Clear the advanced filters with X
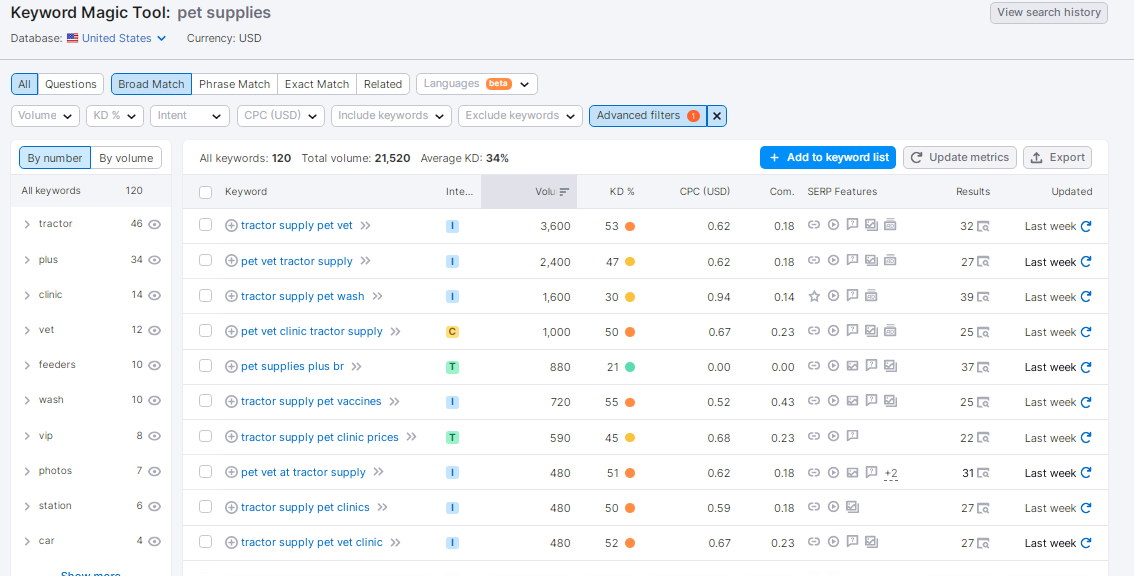 tap(717, 116)
